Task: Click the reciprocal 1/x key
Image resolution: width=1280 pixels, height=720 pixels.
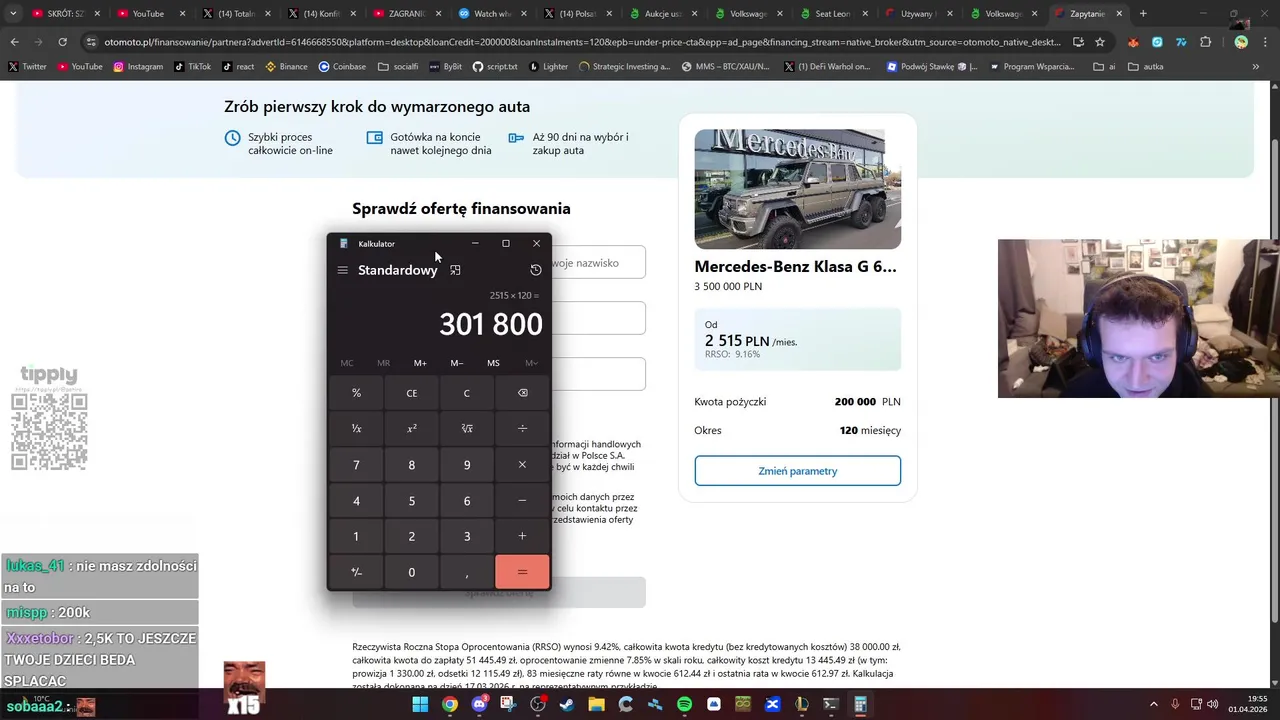Action: pyautogui.click(x=356, y=428)
